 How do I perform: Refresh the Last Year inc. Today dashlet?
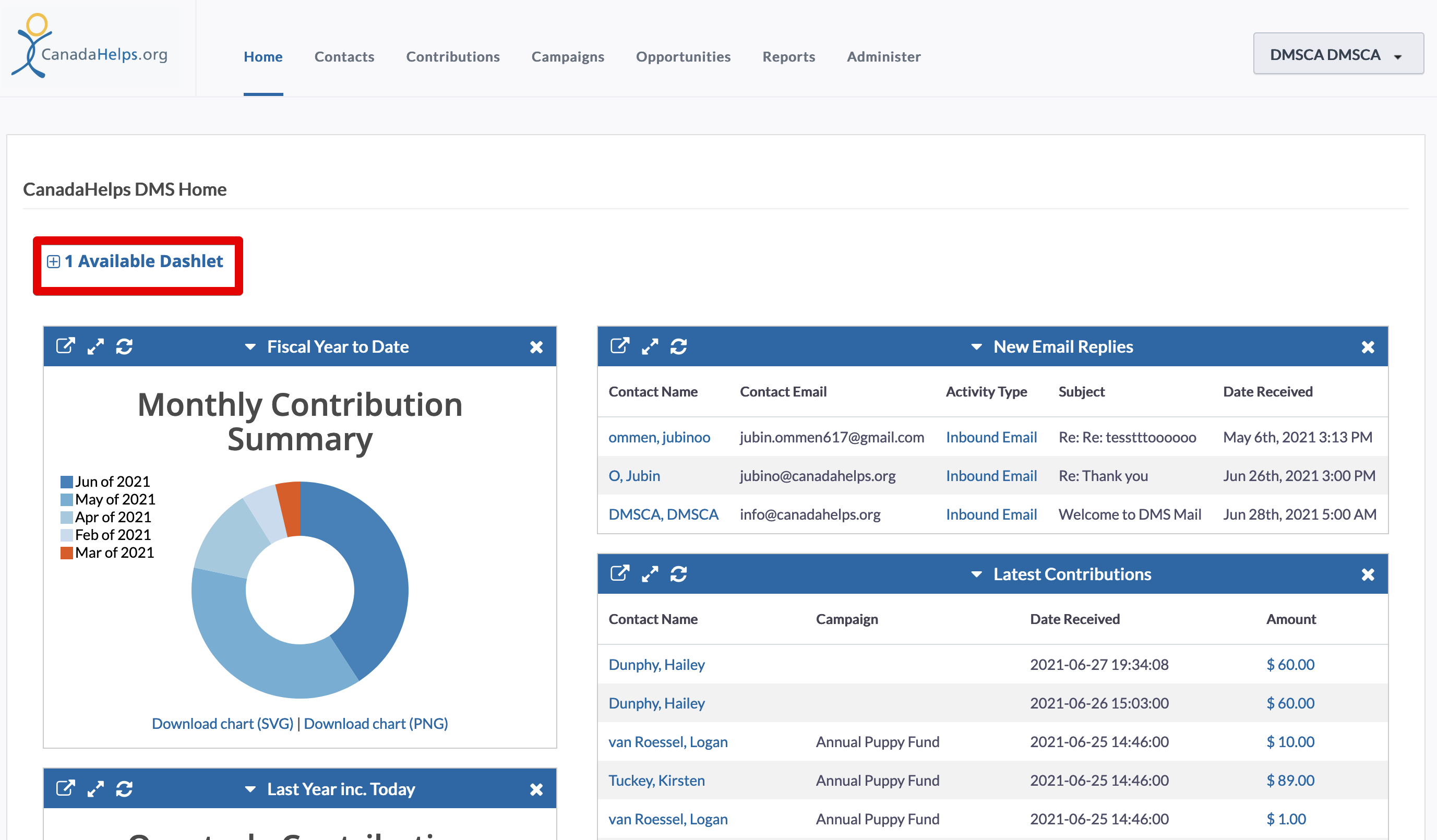pos(124,789)
